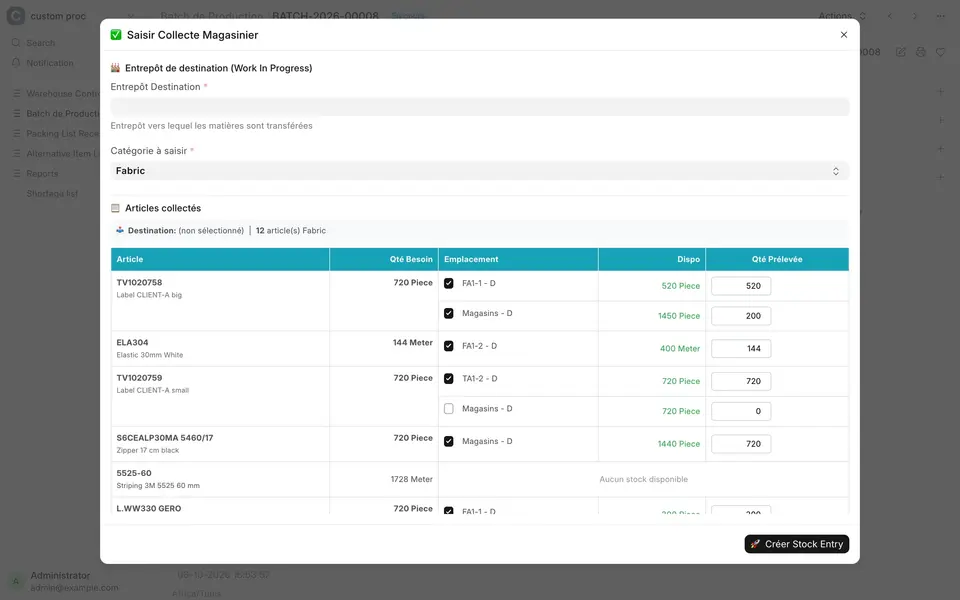Open the Catégorie à saisir dropdown
960x600 pixels.
tap(479, 171)
